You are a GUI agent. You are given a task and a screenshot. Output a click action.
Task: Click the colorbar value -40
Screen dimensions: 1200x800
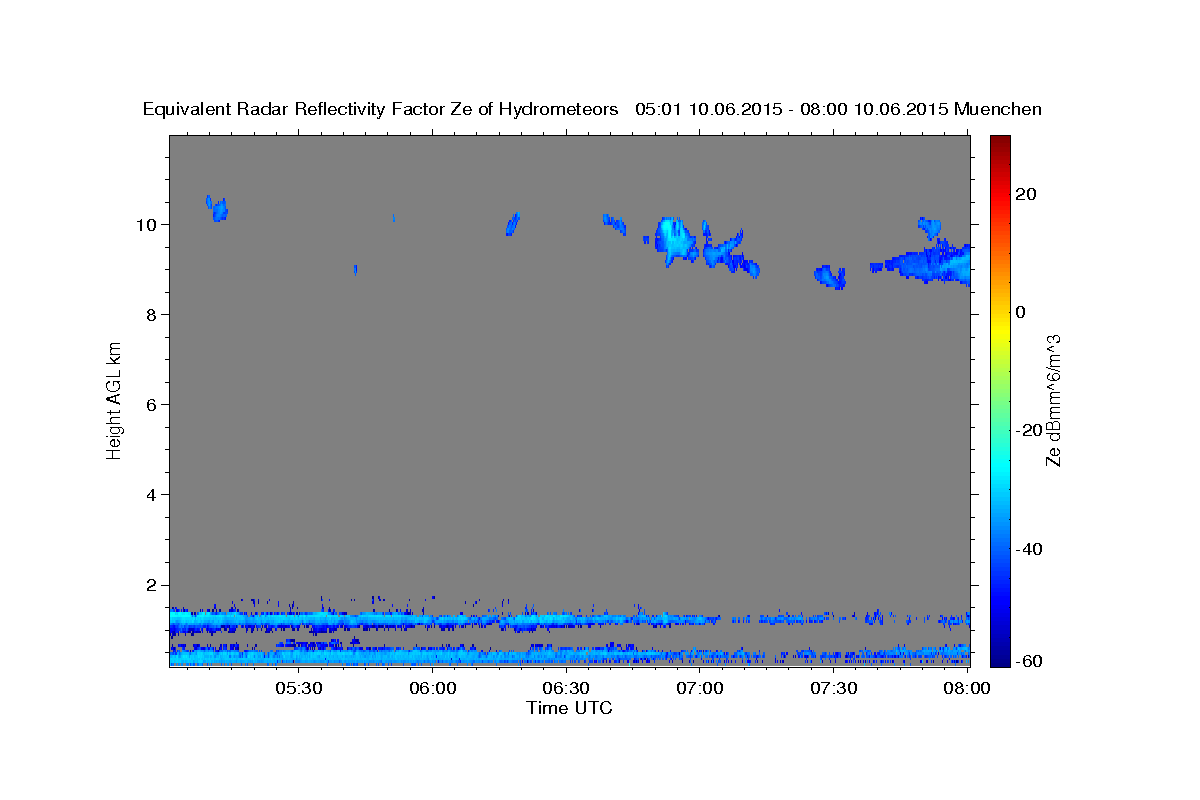1028,548
